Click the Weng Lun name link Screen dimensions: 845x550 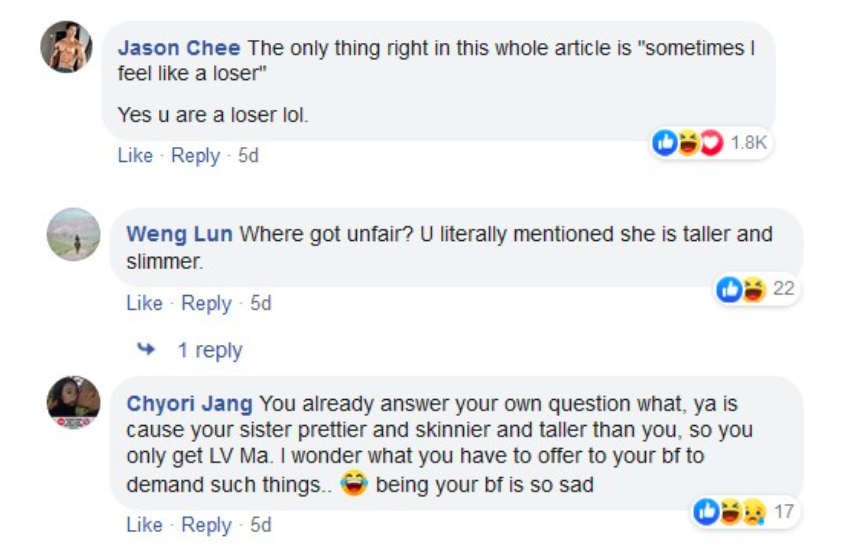click(x=179, y=234)
